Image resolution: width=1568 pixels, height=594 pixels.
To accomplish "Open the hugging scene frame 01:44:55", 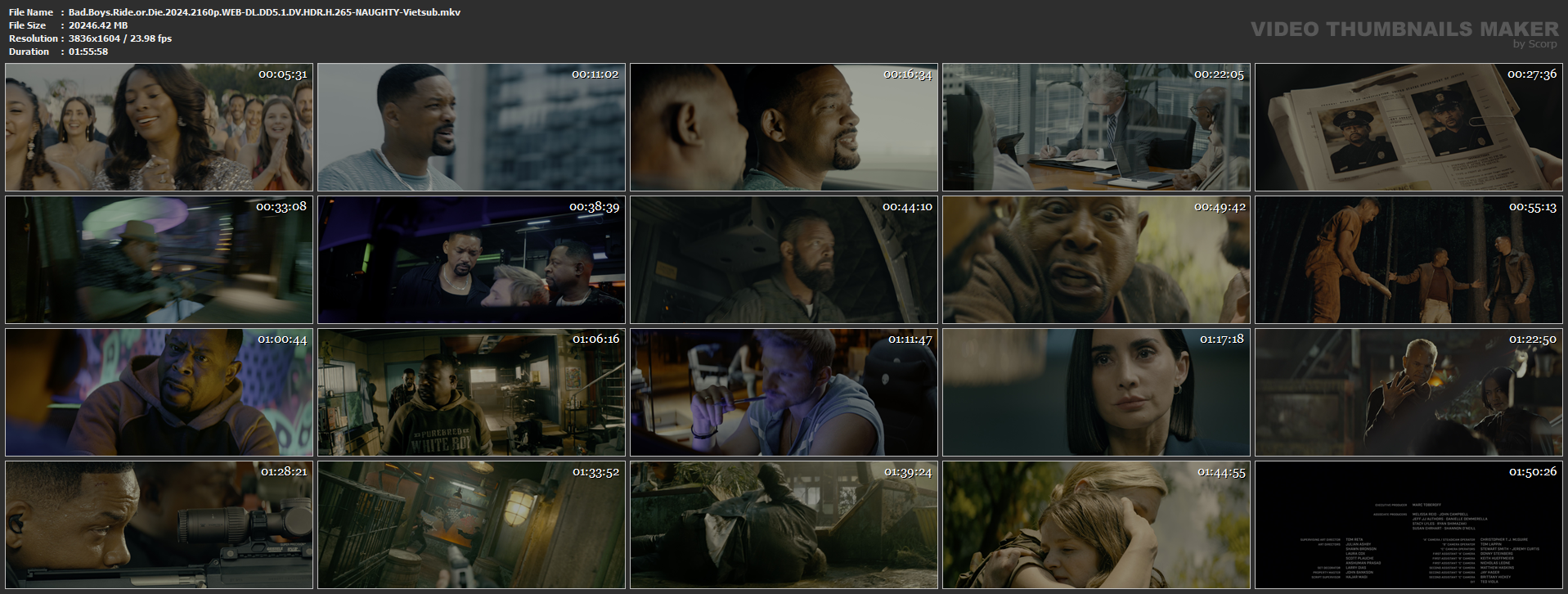I will pyautogui.click(x=1096, y=525).
